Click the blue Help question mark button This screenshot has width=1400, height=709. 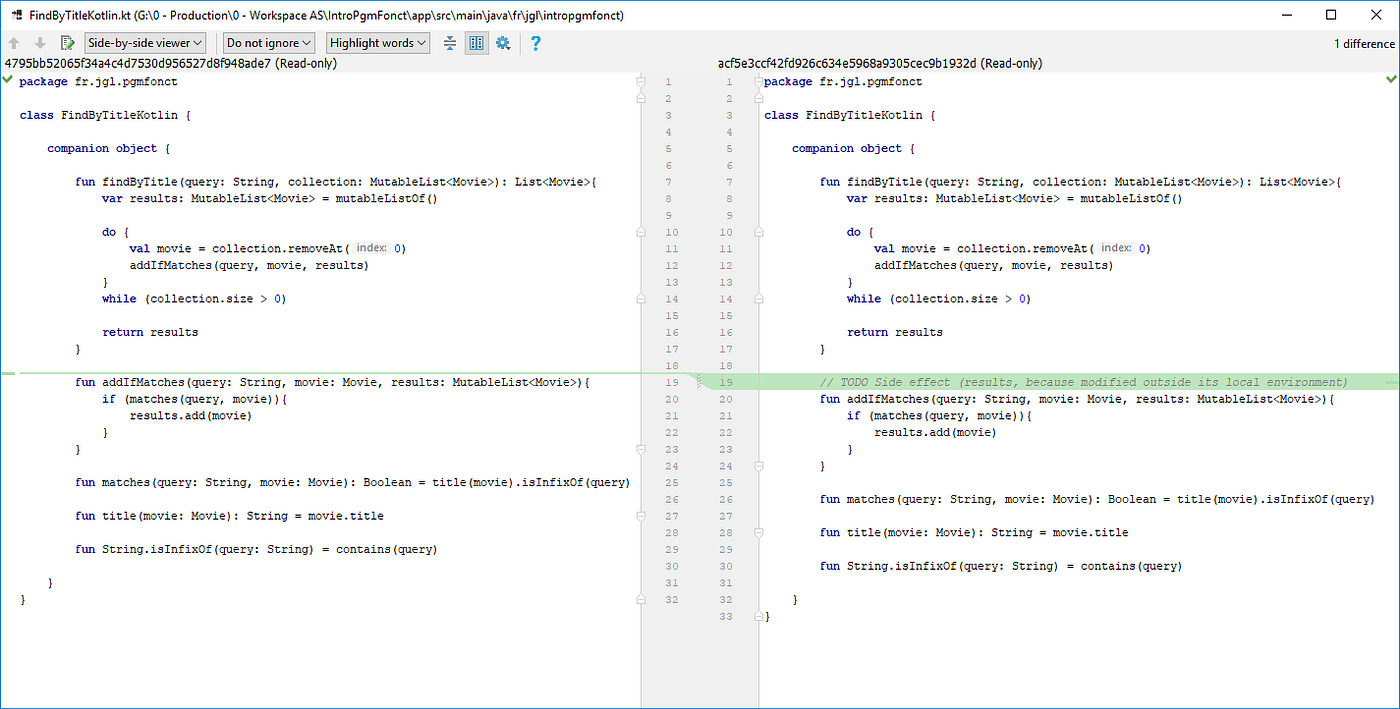(x=535, y=42)
